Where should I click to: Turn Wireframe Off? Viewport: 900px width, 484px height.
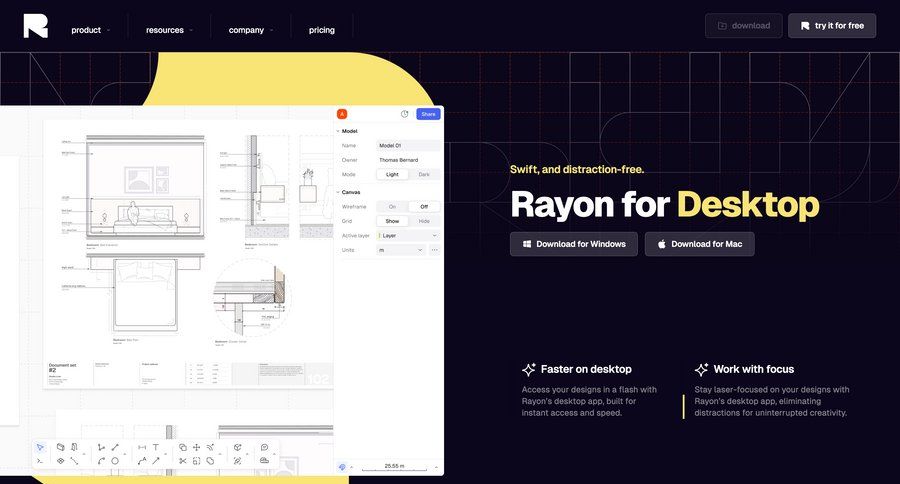pyautogui.click(x=424, y=207)
